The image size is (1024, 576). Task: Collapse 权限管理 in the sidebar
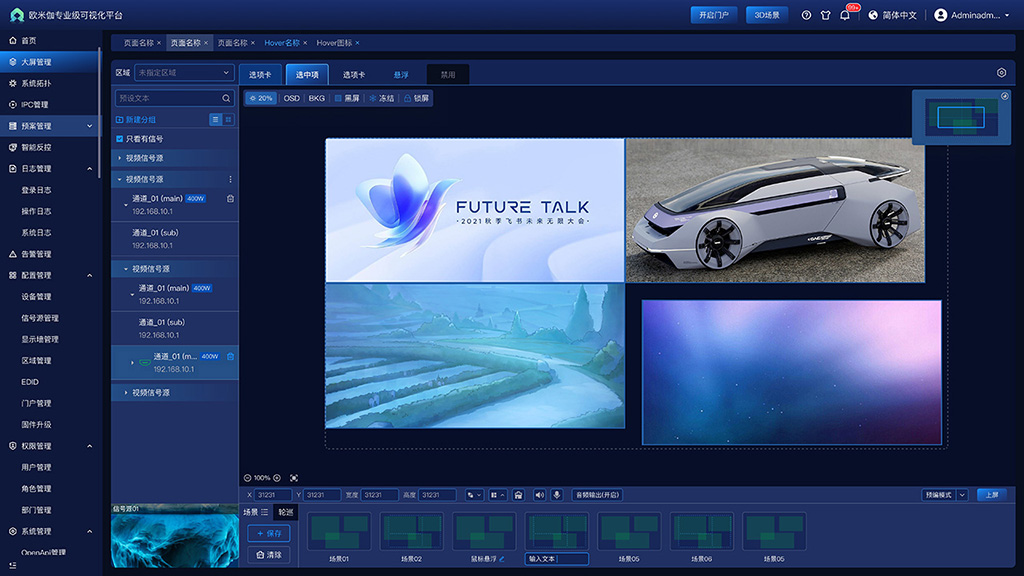click(89, 446)
